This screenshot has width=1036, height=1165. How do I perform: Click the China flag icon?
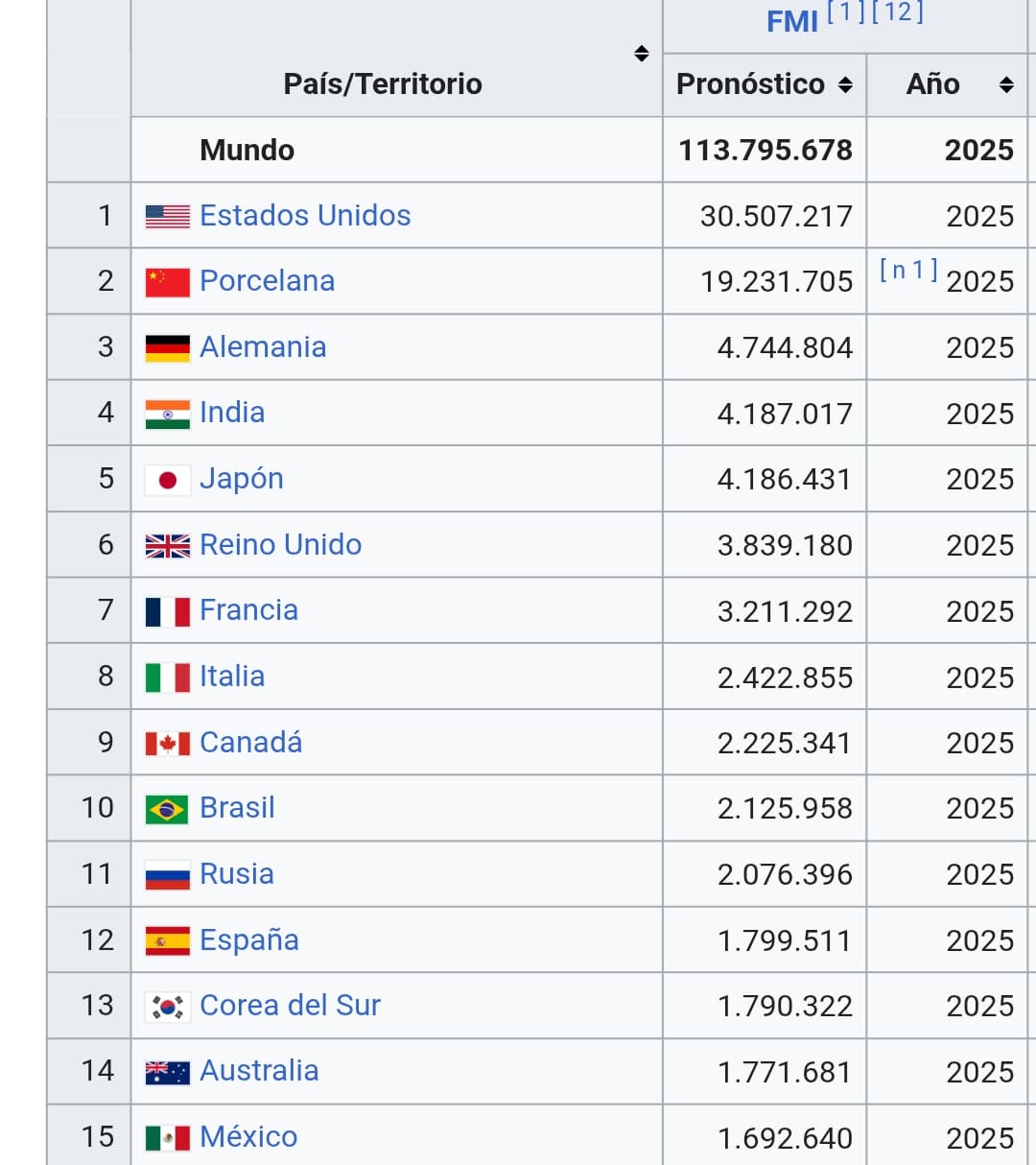pos(167,281)
